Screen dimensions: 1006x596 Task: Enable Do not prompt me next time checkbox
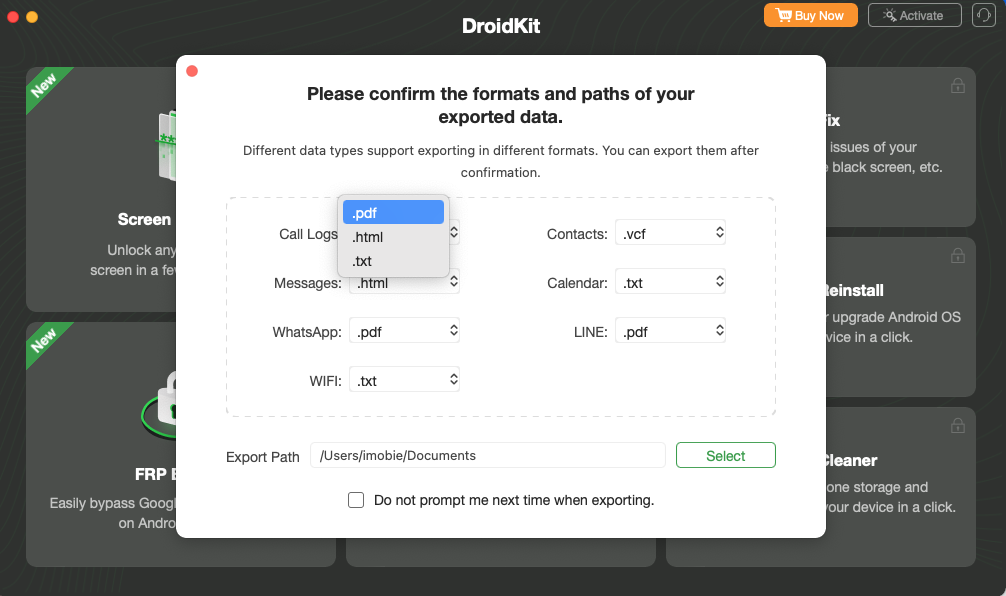pos(356,500)
